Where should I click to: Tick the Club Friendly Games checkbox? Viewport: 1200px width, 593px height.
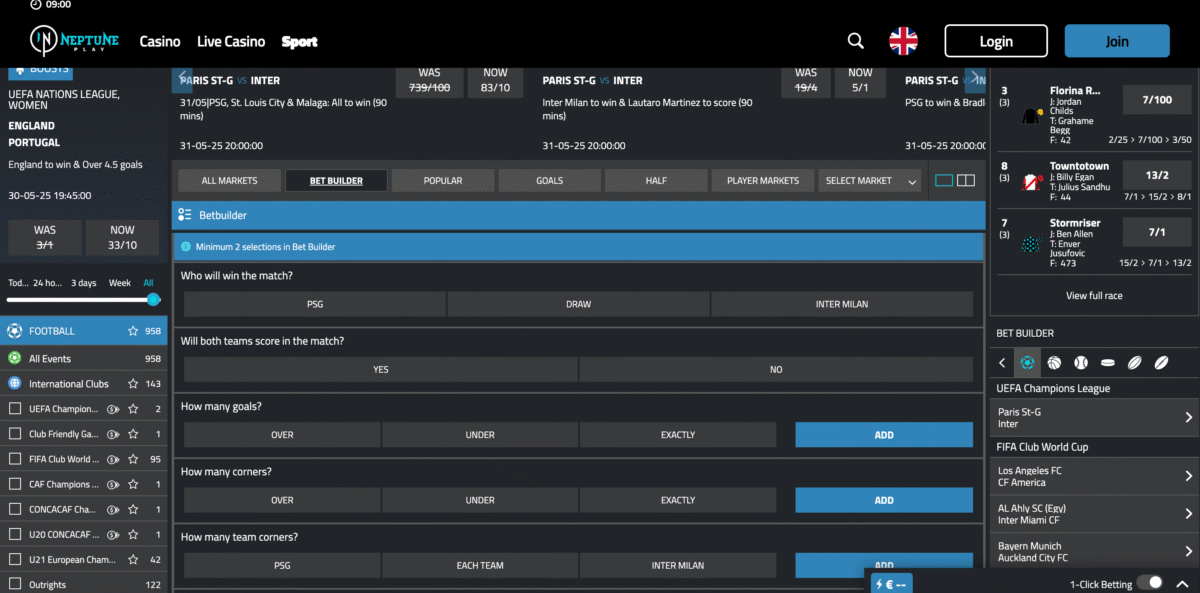[14, 434]
